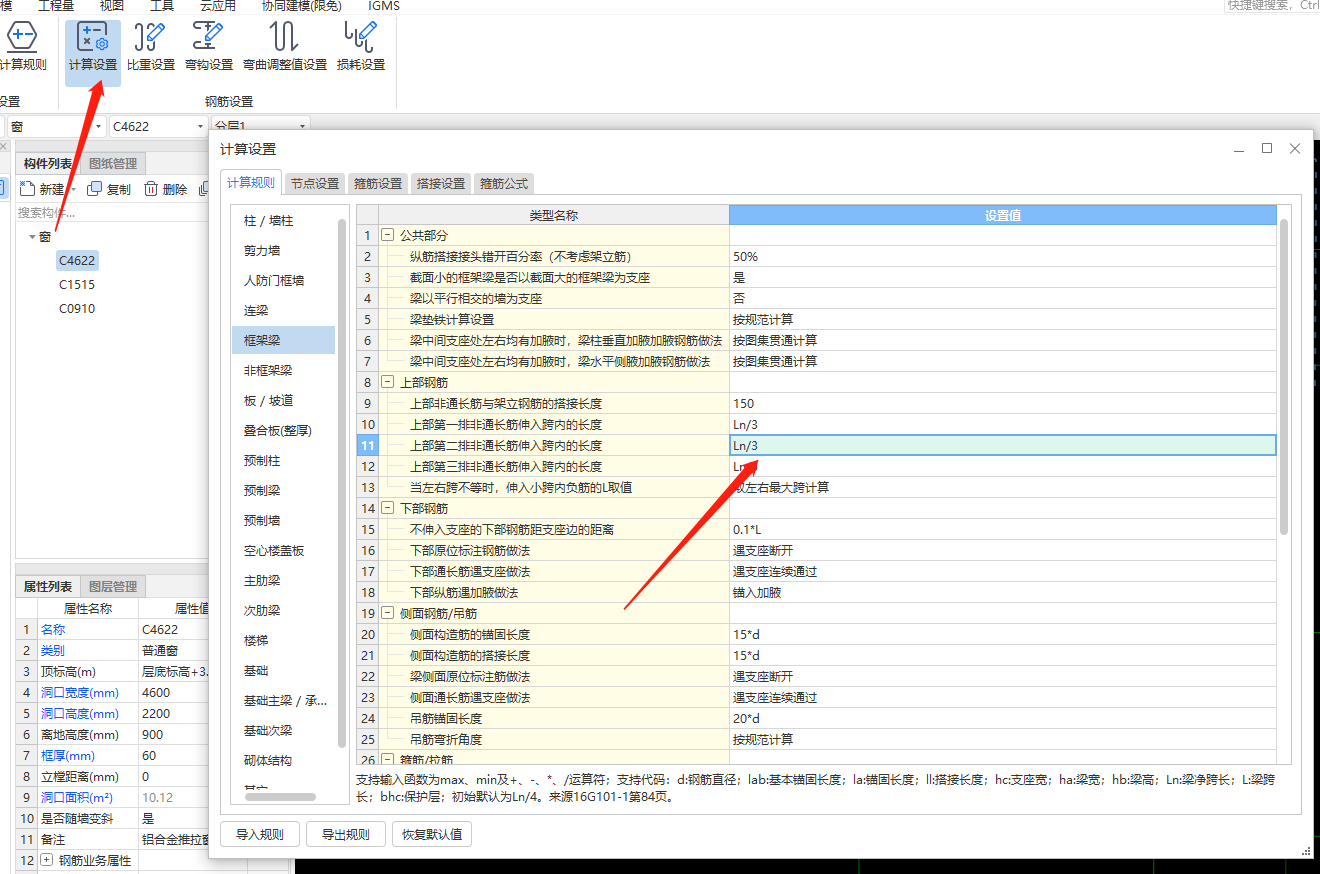The height and width of the screenshot is (874, 1320).
Task: Click the 搜索构件 search field
Action: [111, 212]
